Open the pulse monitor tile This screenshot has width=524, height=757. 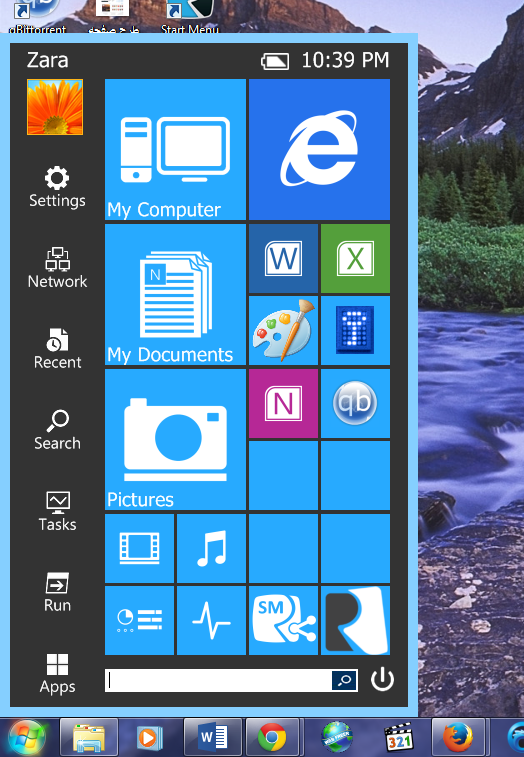pos(212,620)
